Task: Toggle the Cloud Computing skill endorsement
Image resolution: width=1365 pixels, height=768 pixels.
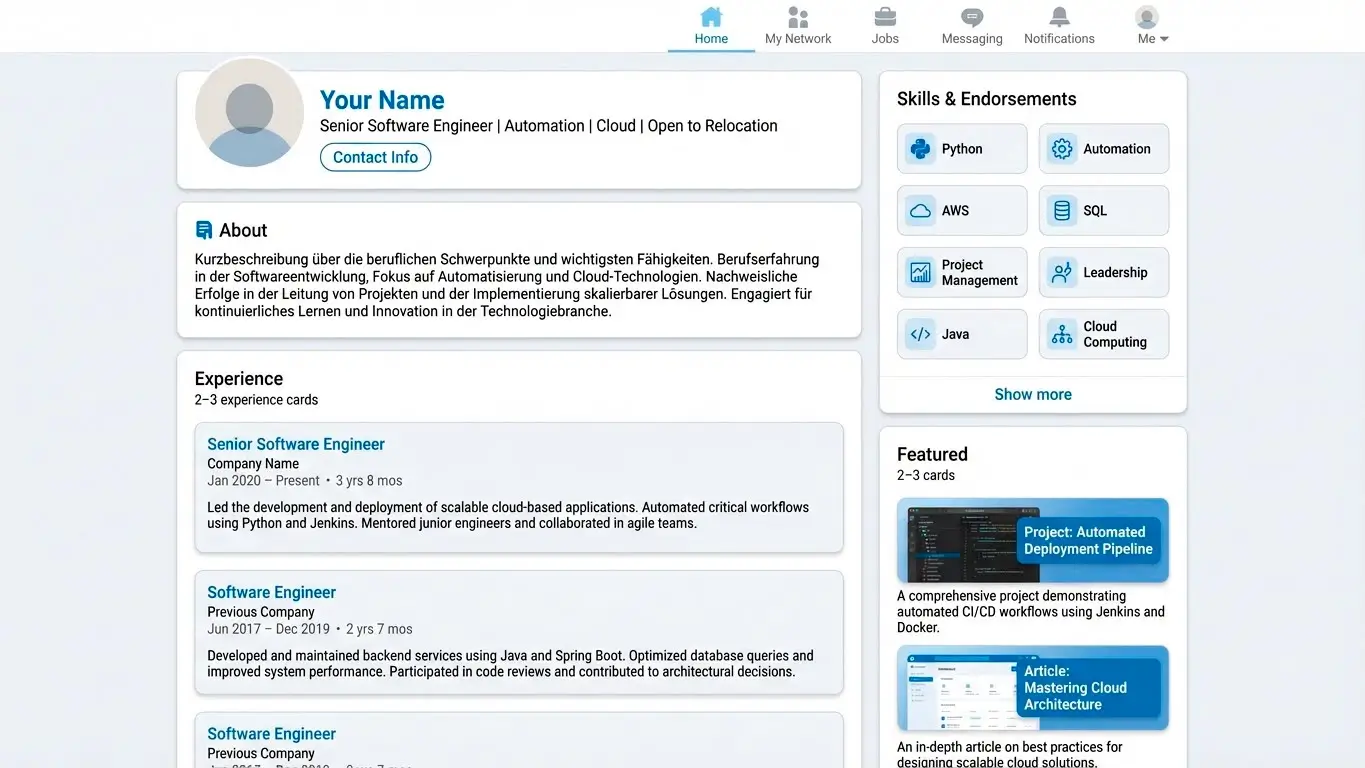Action: point(1104,334)
